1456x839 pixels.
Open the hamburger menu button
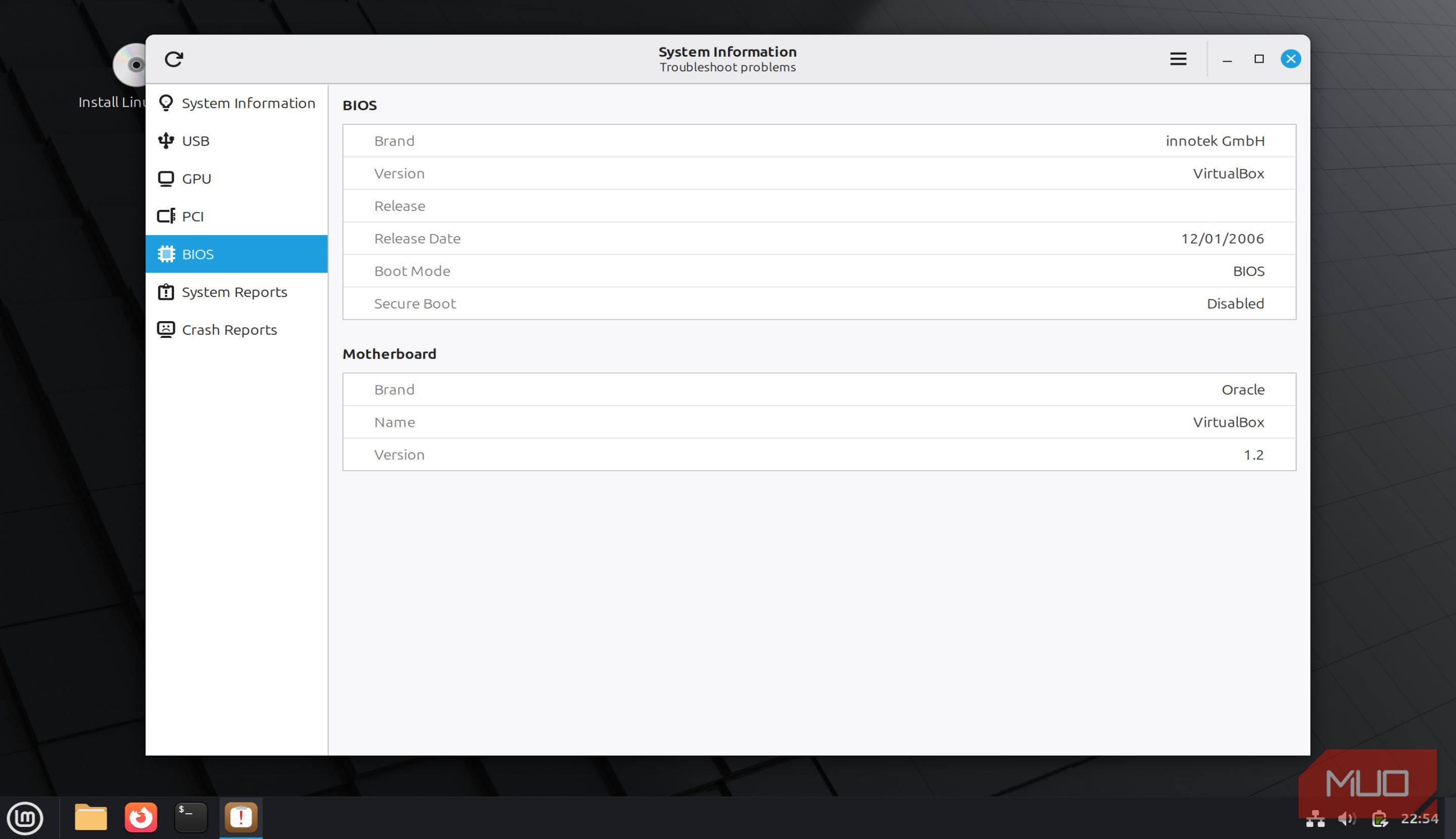1178,59
